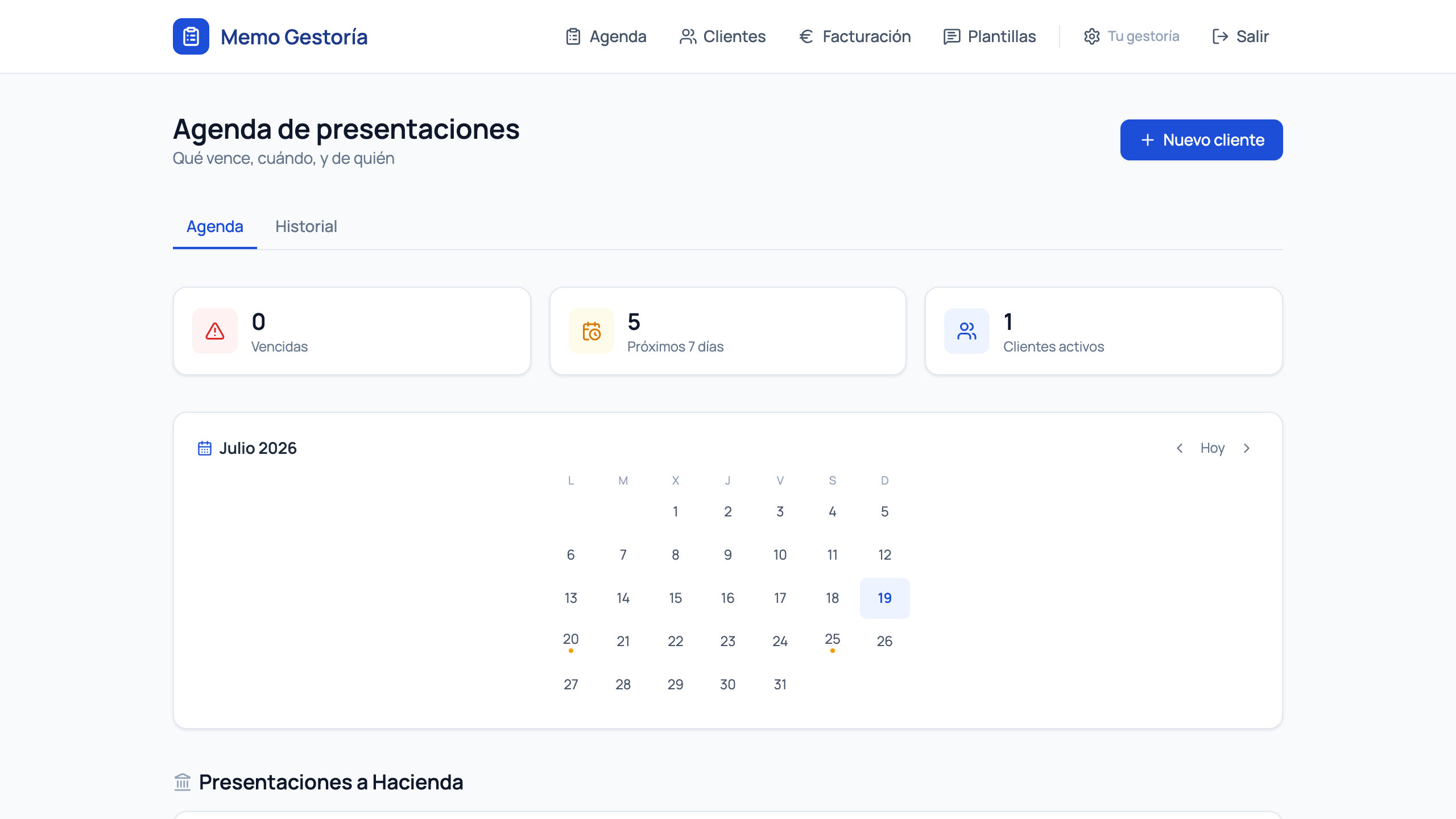
Task: Select day 26 in the calendar
Action: click(885, 642)
